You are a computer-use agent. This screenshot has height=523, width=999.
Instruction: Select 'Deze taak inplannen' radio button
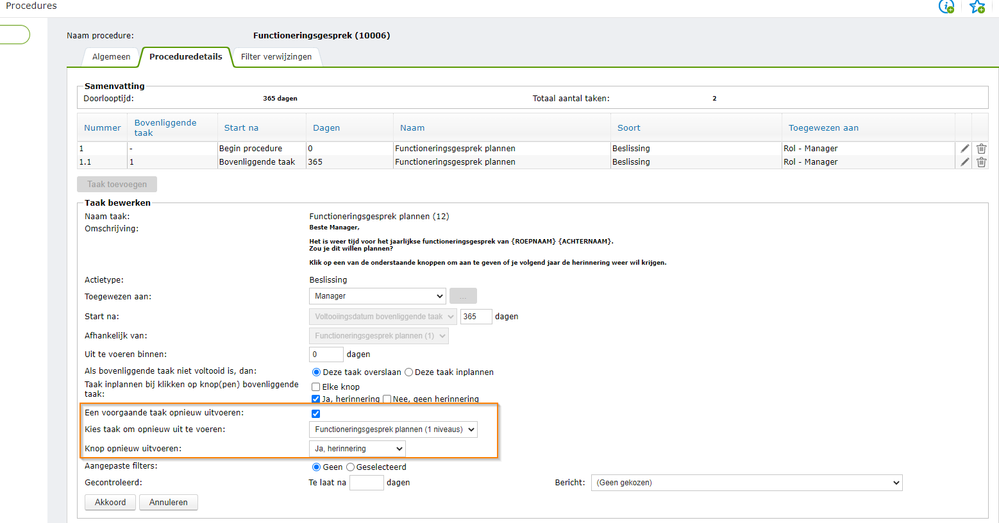(x=409, y=372)
